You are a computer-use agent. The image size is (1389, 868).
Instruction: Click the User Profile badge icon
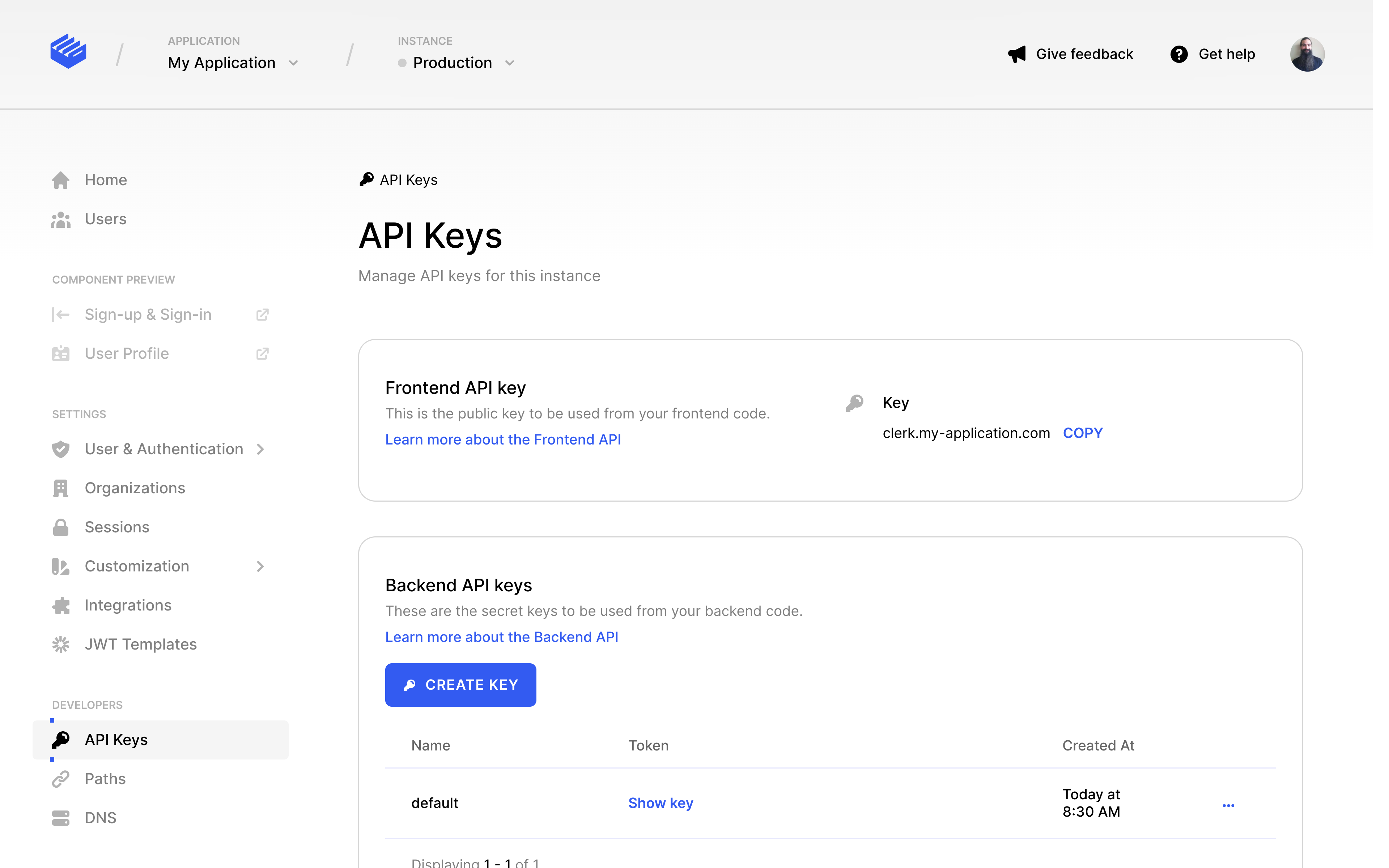(60, 354)
